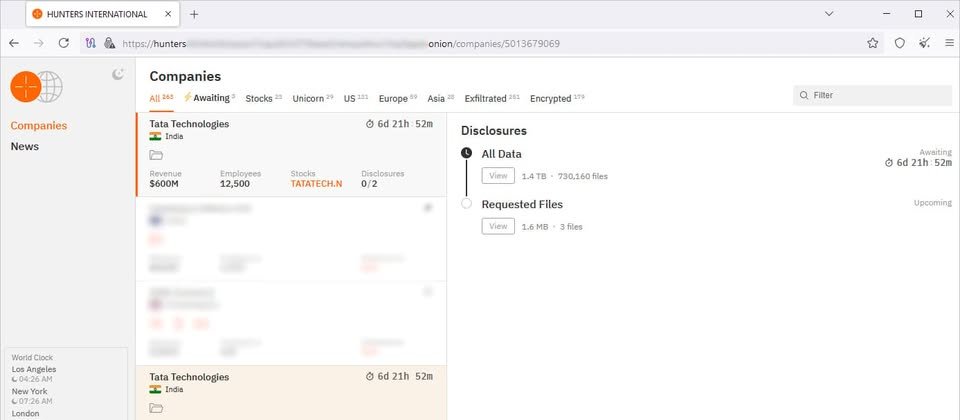
Task: Click the Tor circuit icon in address bar
Action: coord(90,43)
